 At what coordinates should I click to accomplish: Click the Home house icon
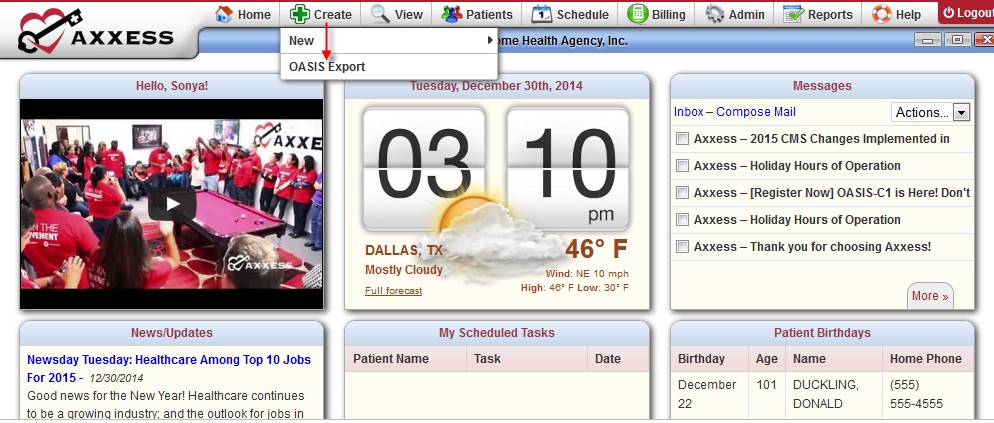pyautogui.click(x=224, y=14)
